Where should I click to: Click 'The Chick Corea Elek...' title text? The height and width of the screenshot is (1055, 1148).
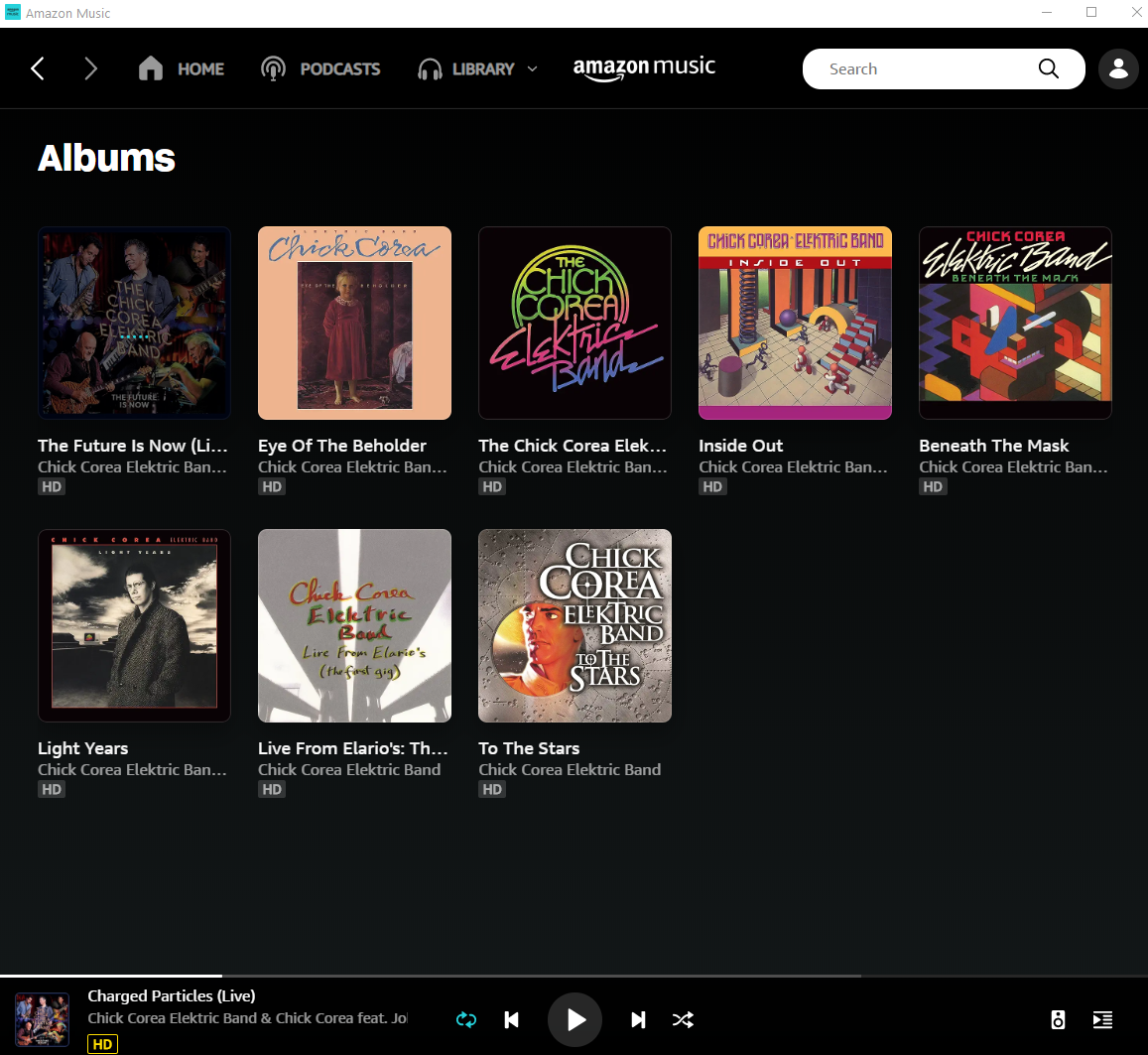pos(573,446)
